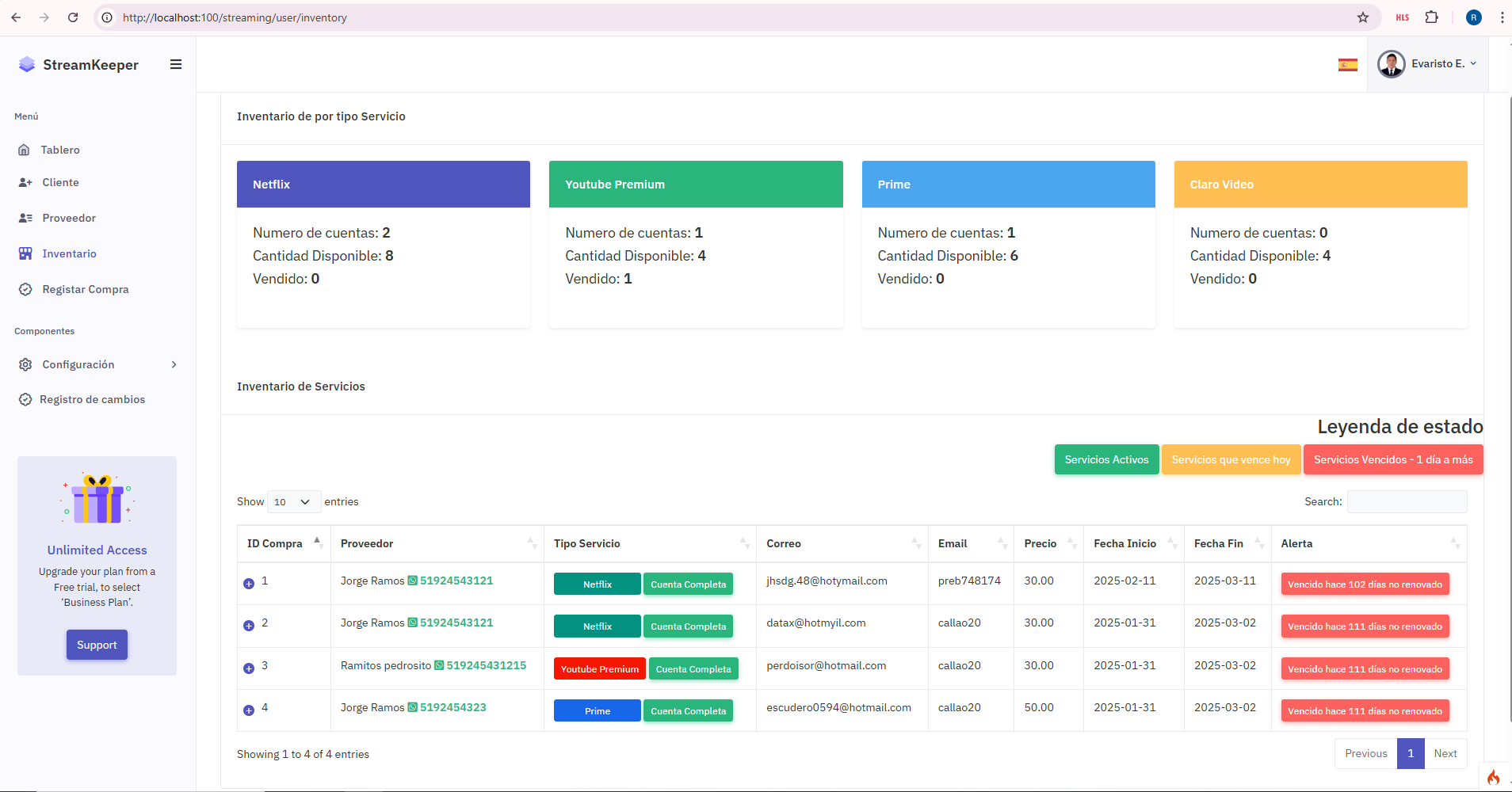Sort table by Fecha Fin column header
The width and height of the screenshot is (1512, 792).
tap(1228, 543)
